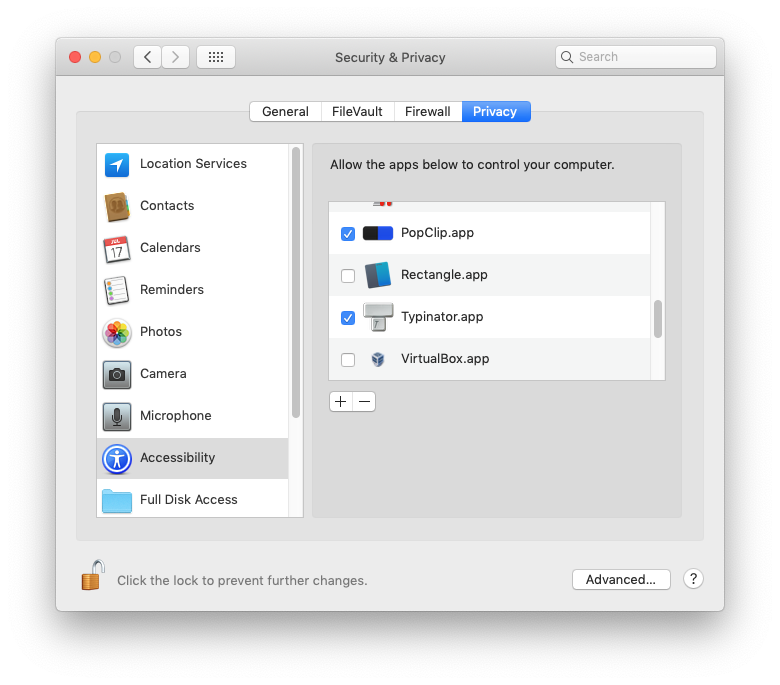780x685 pixels.
Task: Enable the Rectangle.app checkbox
Action: [348, 276]
